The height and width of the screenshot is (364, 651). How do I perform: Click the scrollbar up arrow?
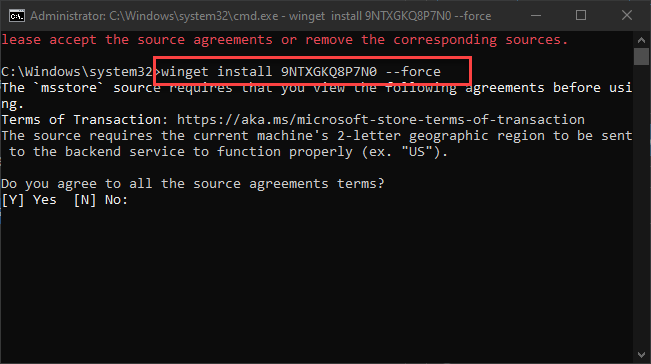[x=641, y=40]
